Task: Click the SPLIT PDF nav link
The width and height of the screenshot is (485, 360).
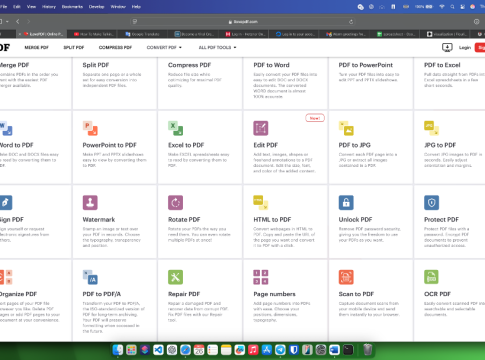Action: point(74,48)
